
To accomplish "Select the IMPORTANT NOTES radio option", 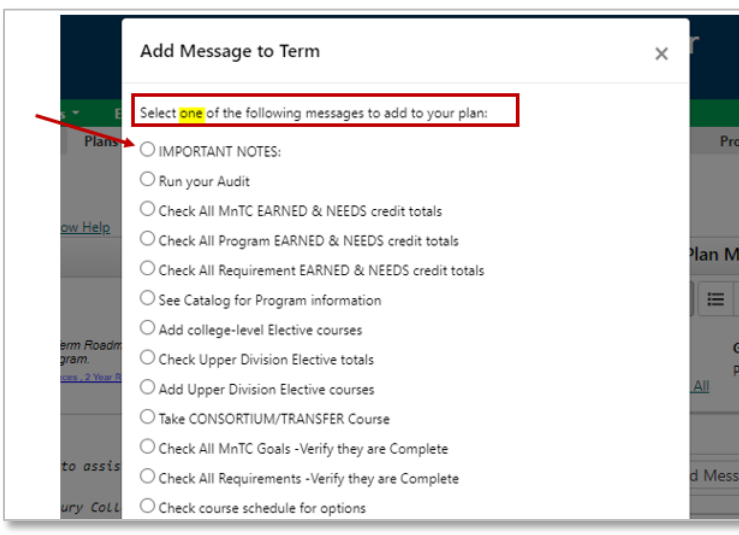I will click(x=148, y=149).
